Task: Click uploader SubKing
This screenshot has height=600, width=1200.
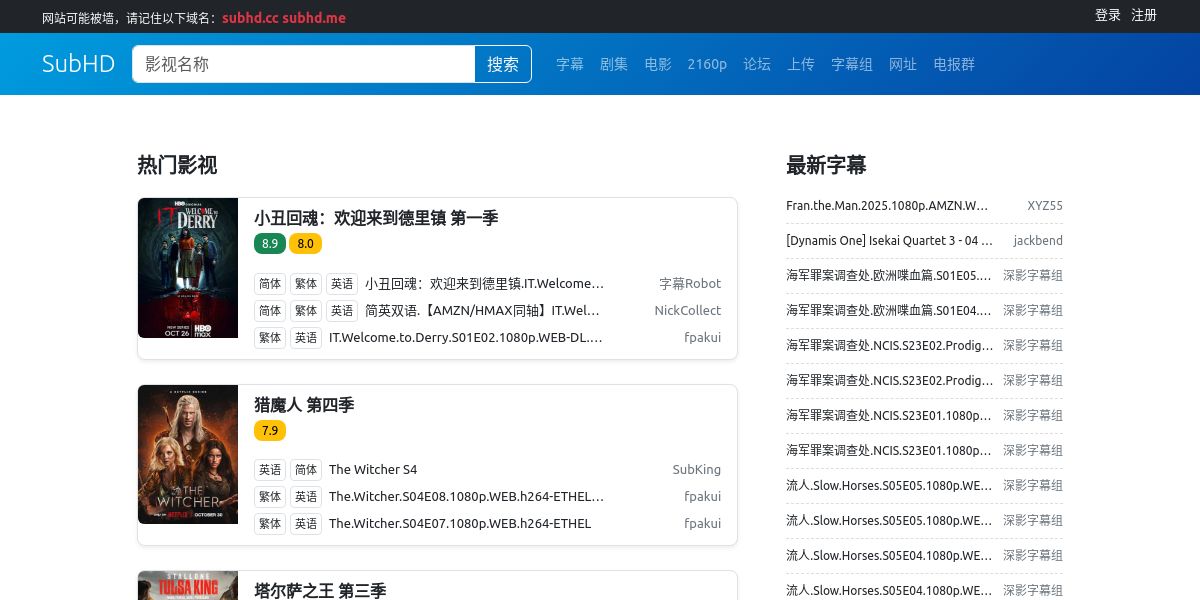Action: click(697, 470)
